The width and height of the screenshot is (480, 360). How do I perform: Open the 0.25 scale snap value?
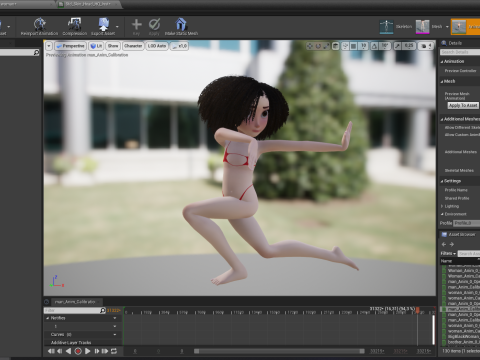409,46
